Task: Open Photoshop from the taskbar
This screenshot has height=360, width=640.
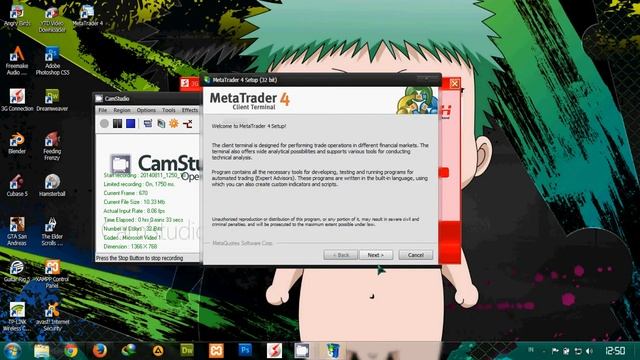Action: click(245, 351)
